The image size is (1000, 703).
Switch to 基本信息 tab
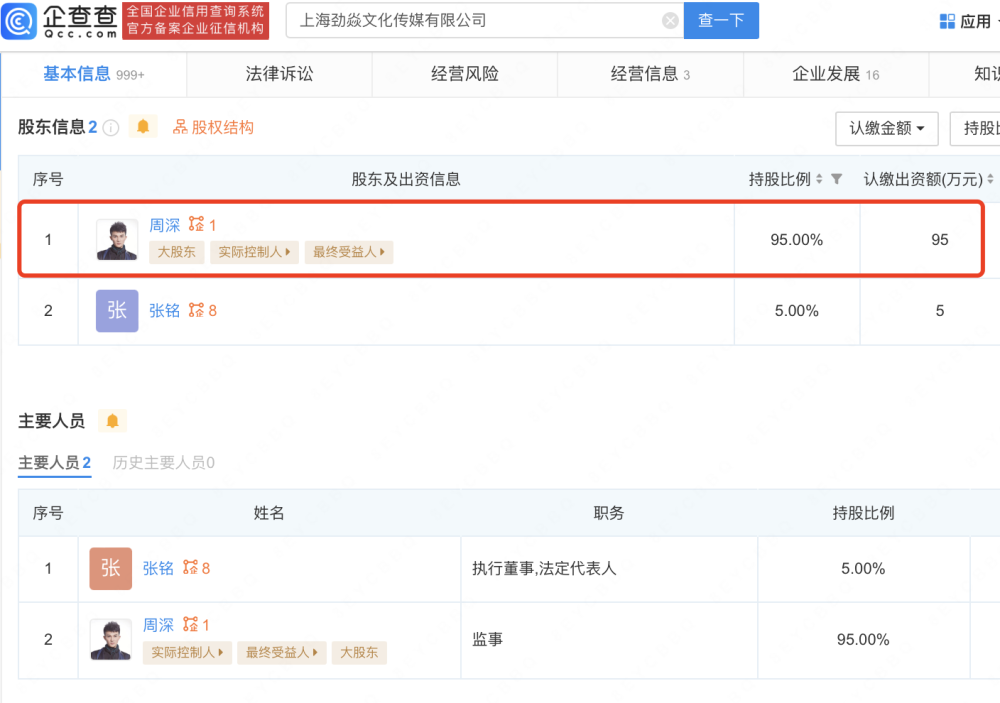pos(94,74)
